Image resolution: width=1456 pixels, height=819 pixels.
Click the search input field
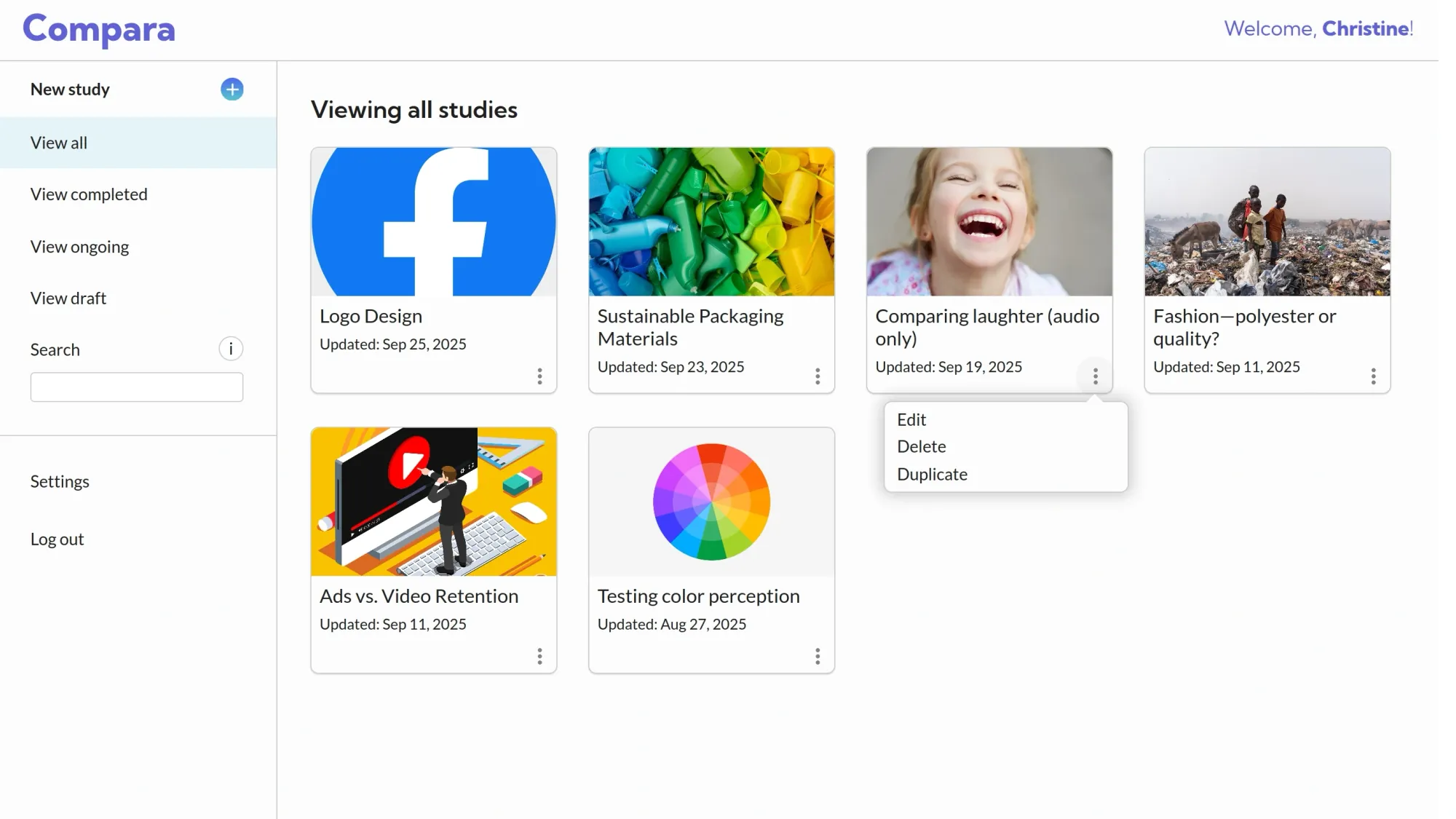pyautogui.click(x=137, y=387)
